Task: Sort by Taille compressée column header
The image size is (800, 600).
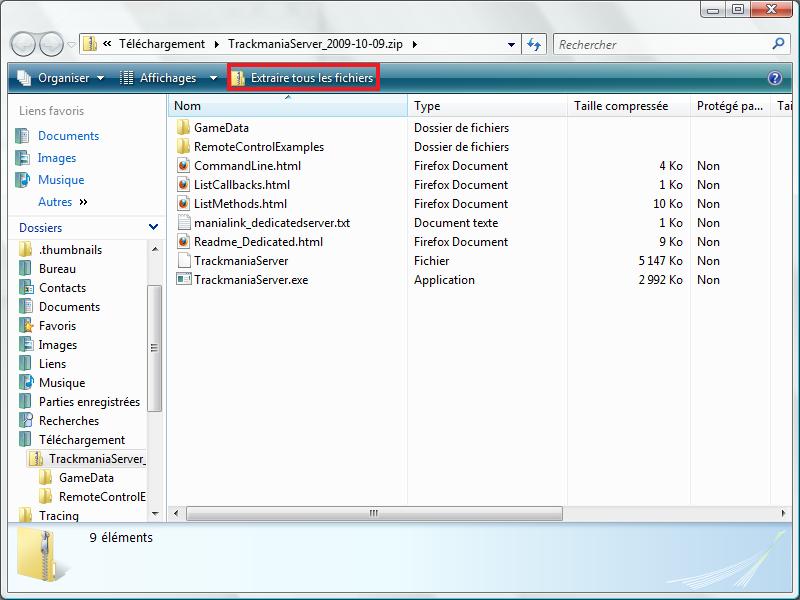Action: click(x=629, y=106)
